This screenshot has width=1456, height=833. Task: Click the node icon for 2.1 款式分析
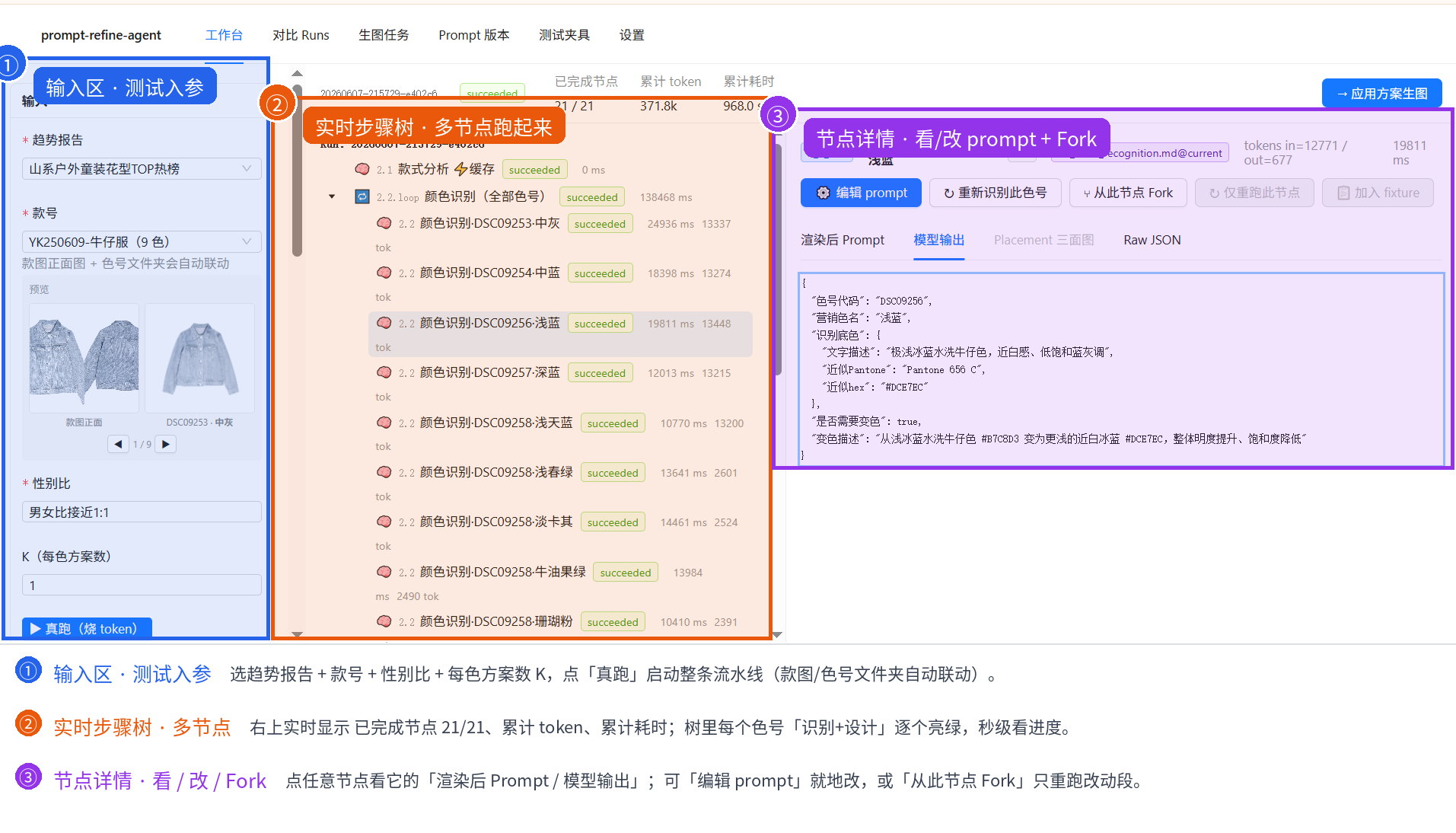coord(362,170)
